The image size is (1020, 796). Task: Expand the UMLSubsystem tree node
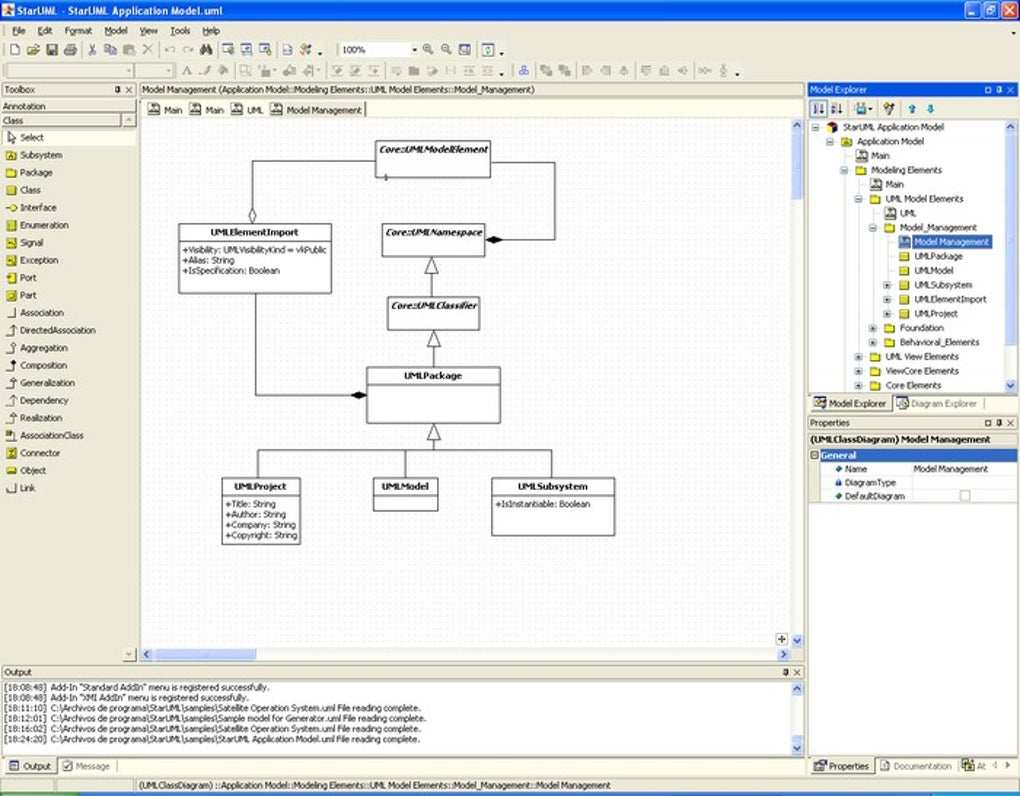[x=887, y=285]
